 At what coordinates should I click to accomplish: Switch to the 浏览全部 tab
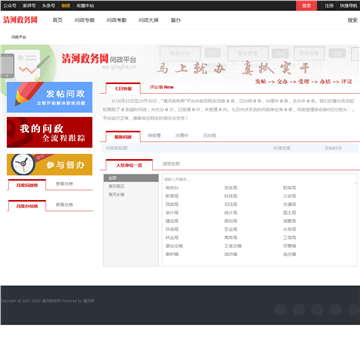click(x=171, y=164)
